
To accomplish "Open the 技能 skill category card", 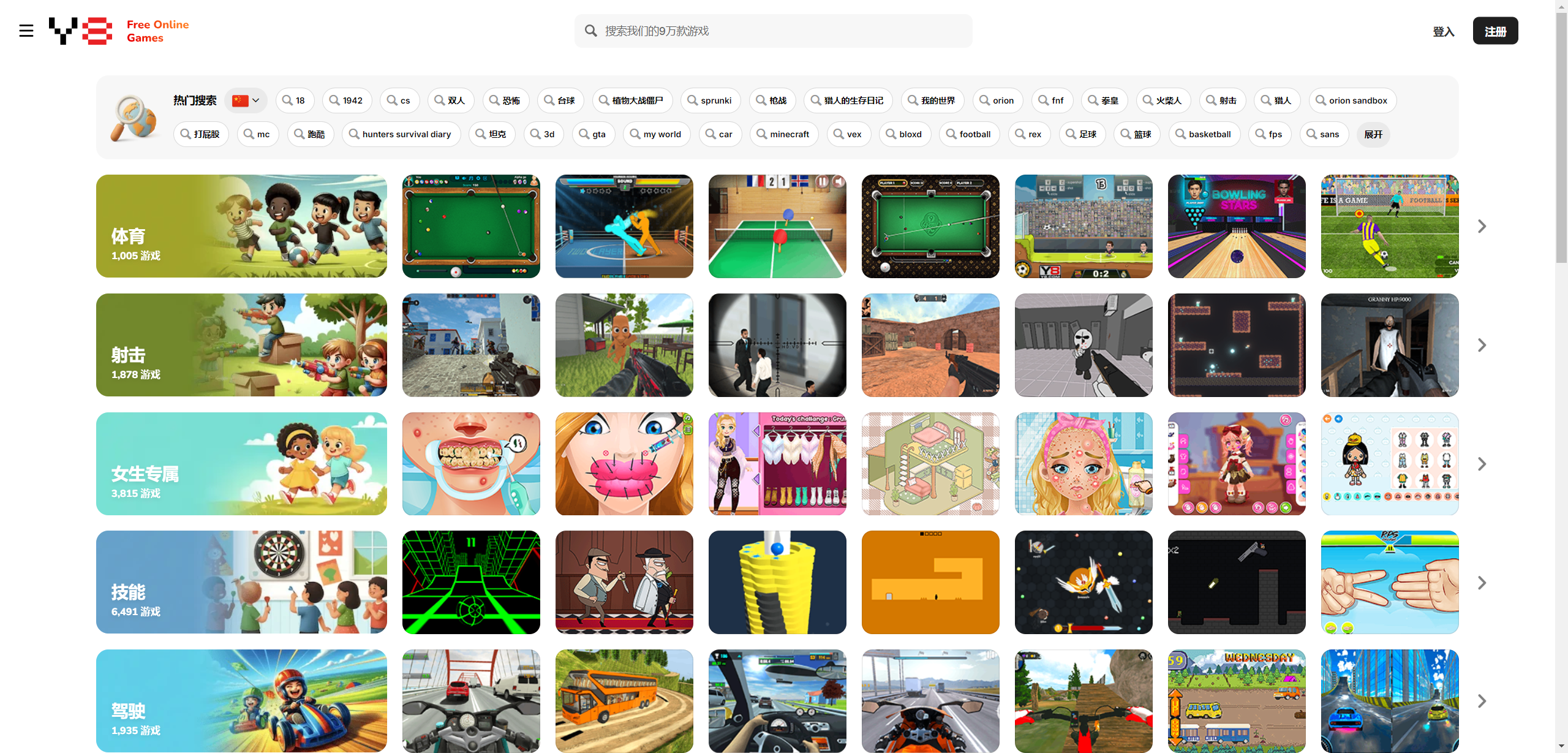I will click(x=241, y=582).
